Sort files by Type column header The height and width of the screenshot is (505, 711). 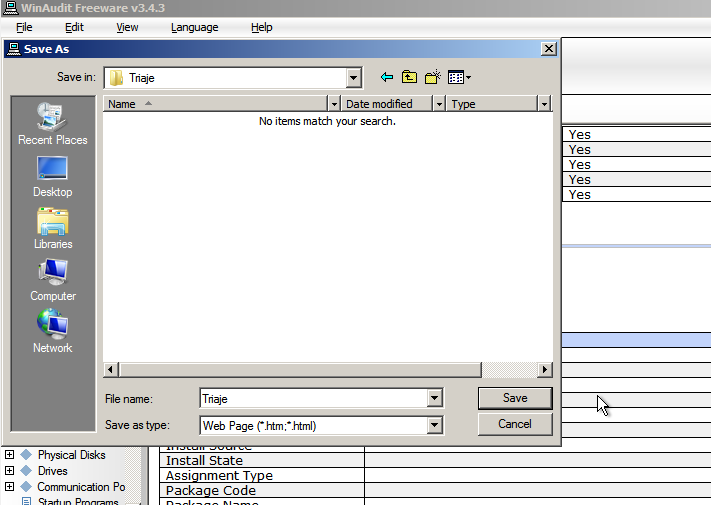click(492, 104)
